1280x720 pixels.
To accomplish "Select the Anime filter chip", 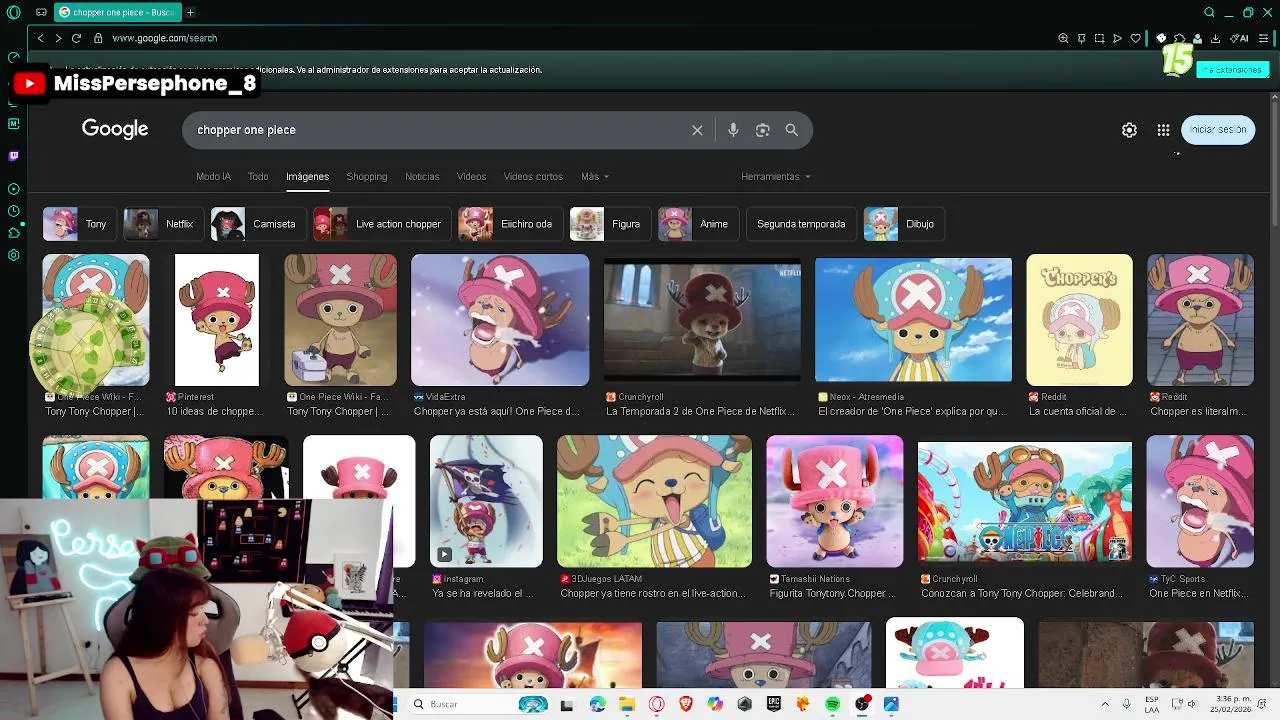I will point(697,224).
